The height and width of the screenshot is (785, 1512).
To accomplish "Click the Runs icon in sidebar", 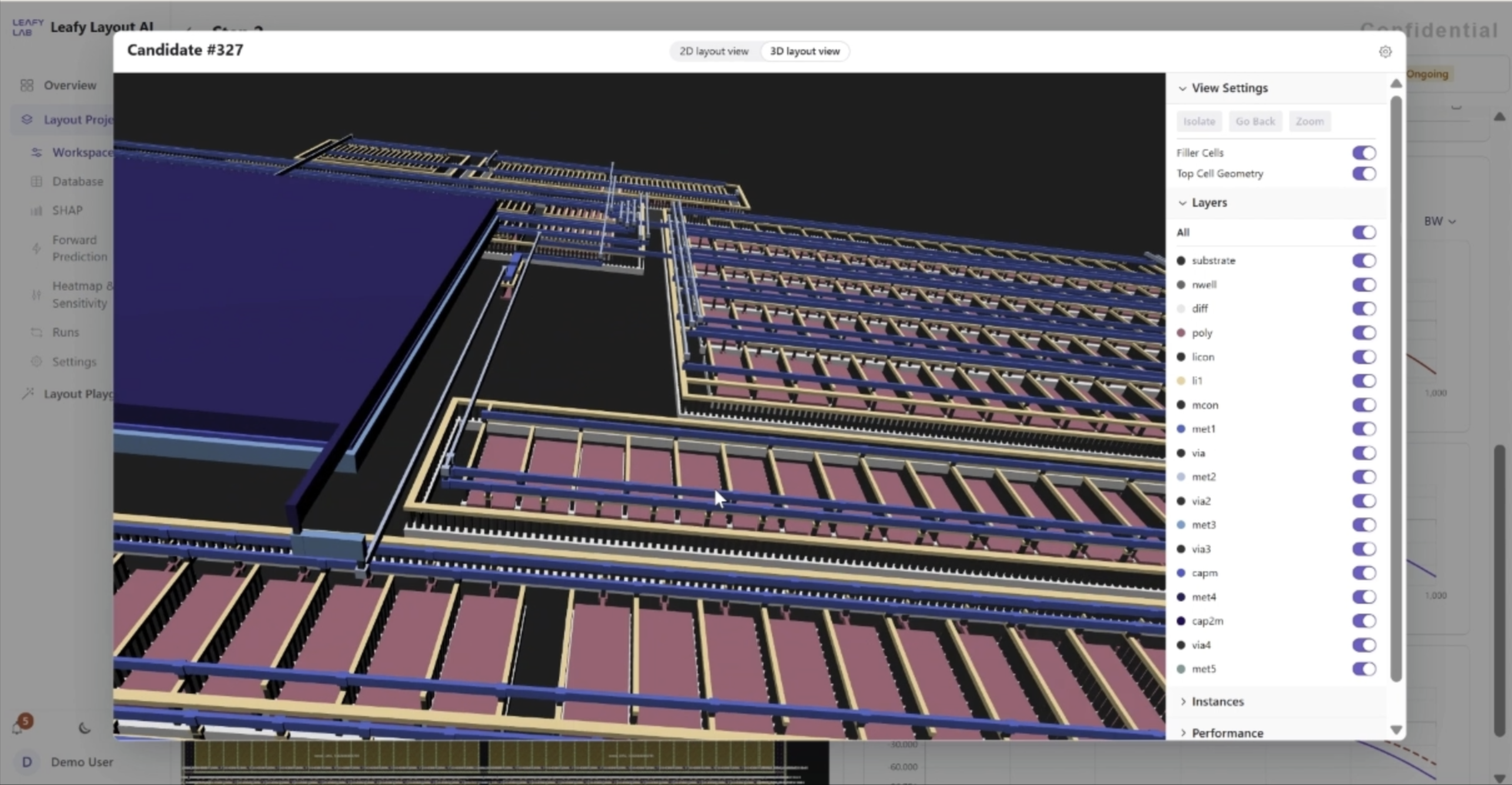I will (36, 333).
